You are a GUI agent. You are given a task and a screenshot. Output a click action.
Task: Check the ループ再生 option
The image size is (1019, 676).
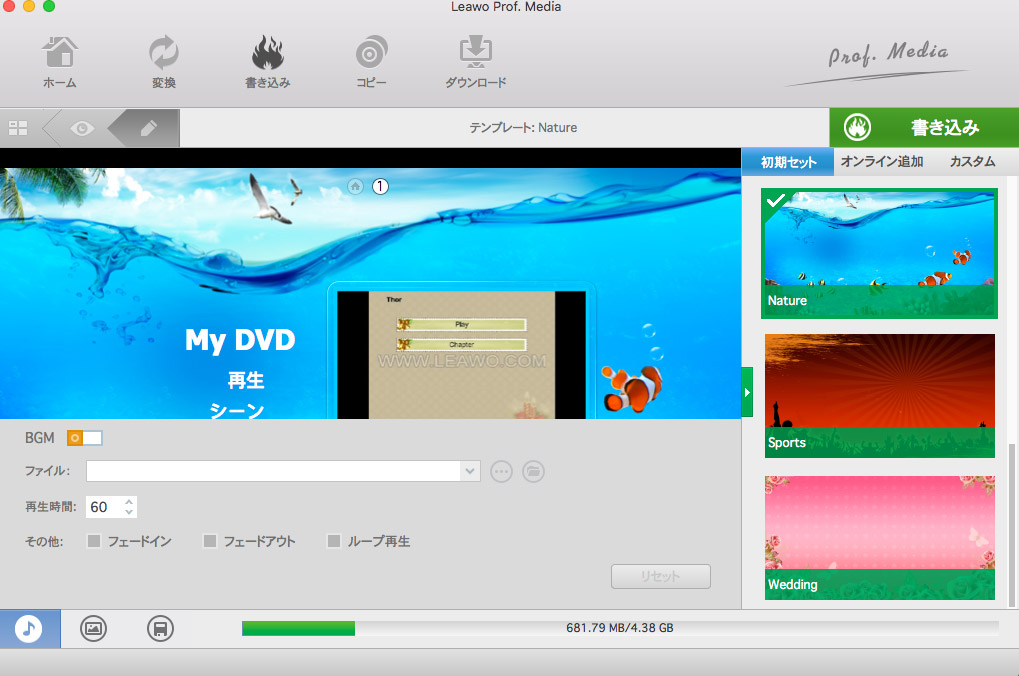click(334, 541)
